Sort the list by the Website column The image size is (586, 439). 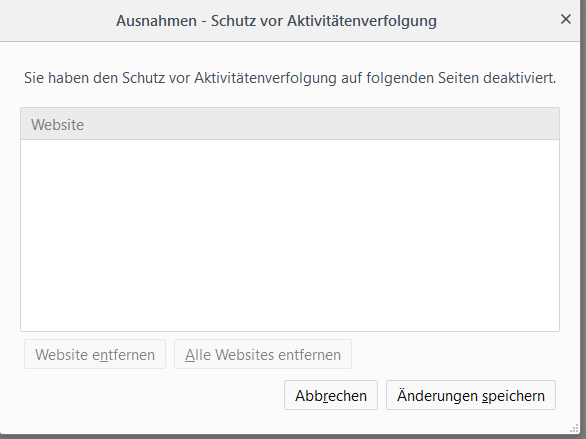pyautogui.click(x=290, y=124)
